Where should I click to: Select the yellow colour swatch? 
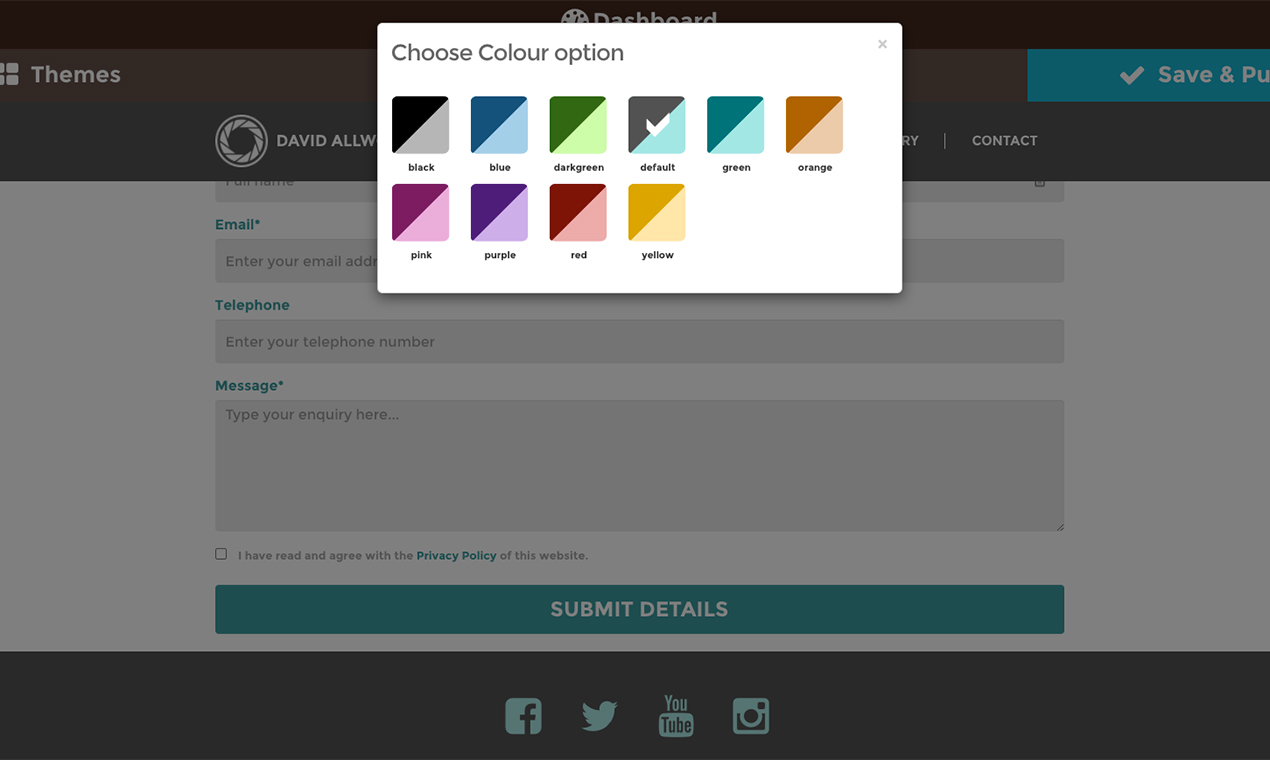tap(657, 212)
